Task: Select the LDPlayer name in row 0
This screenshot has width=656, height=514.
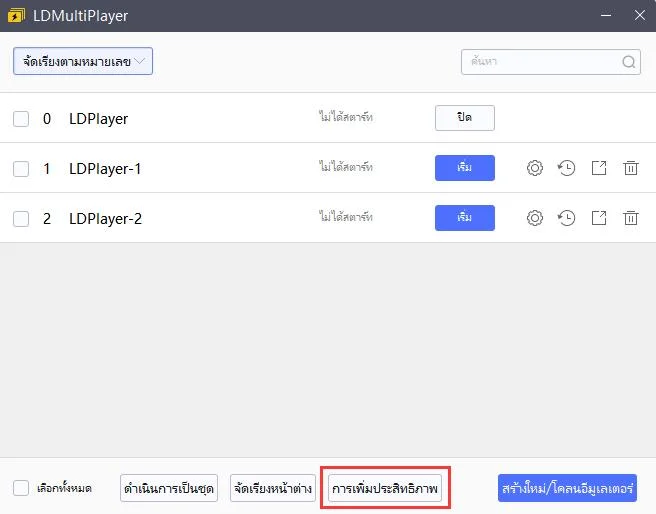Action: pyautogui.click(x=98, y=119)
